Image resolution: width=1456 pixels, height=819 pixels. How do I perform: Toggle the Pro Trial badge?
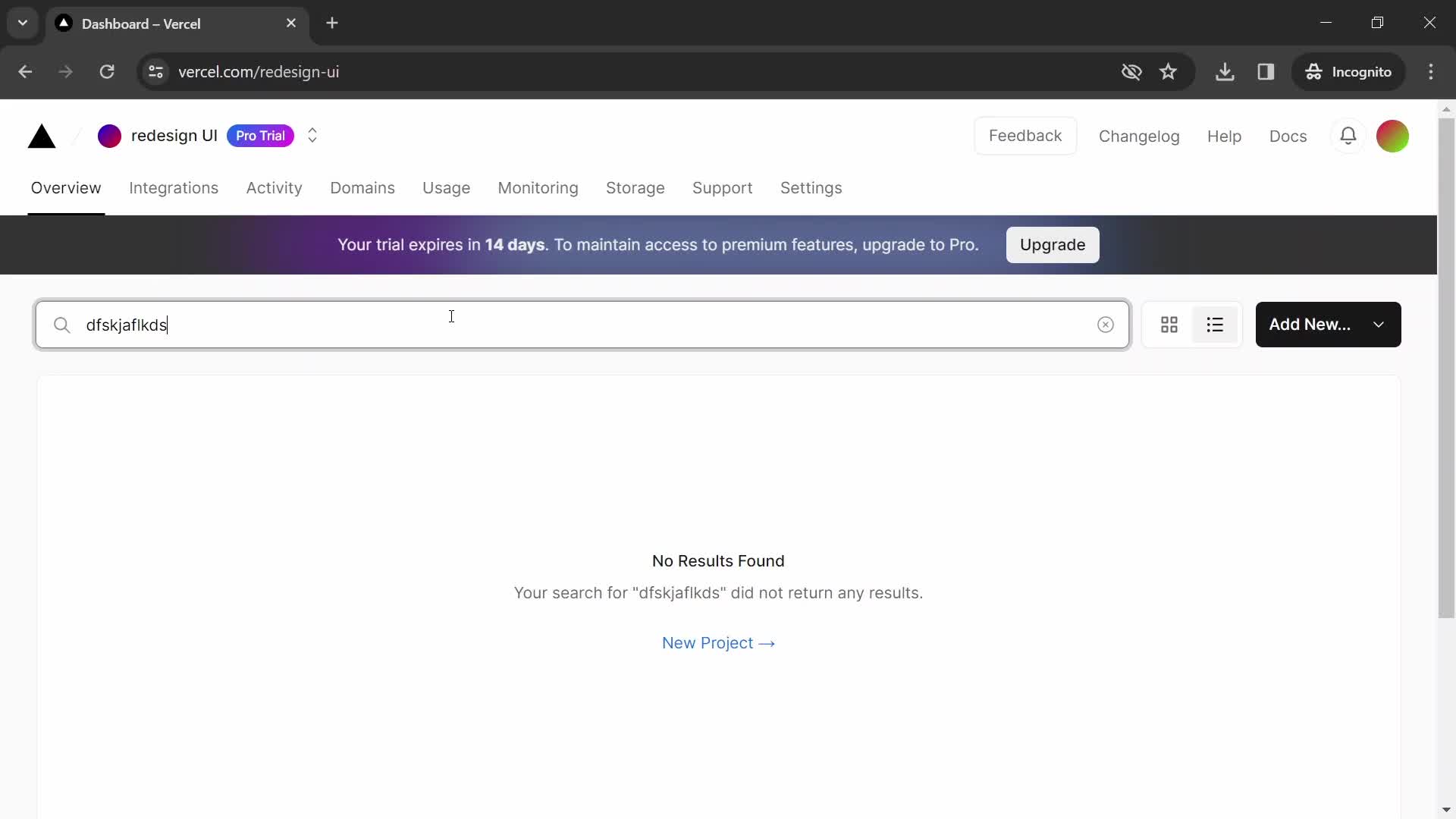(x=260, y=135)
